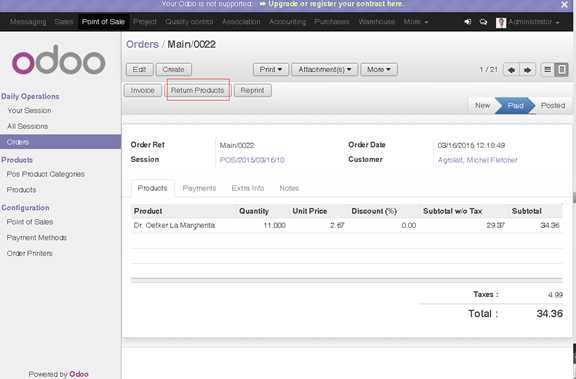Go to previous order record arrow
576x379 pixels.
(511, 70)
